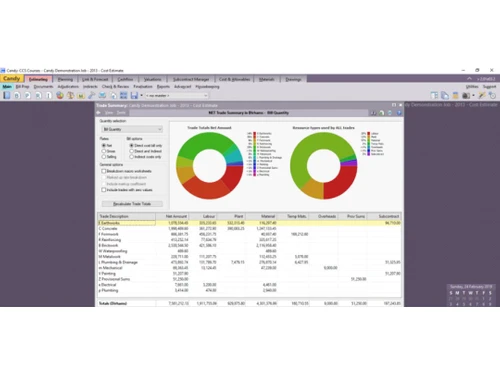Viewport: 500px width, 375px height.
Task: Open the Utilities menu
Action: (x=472, y=87)
